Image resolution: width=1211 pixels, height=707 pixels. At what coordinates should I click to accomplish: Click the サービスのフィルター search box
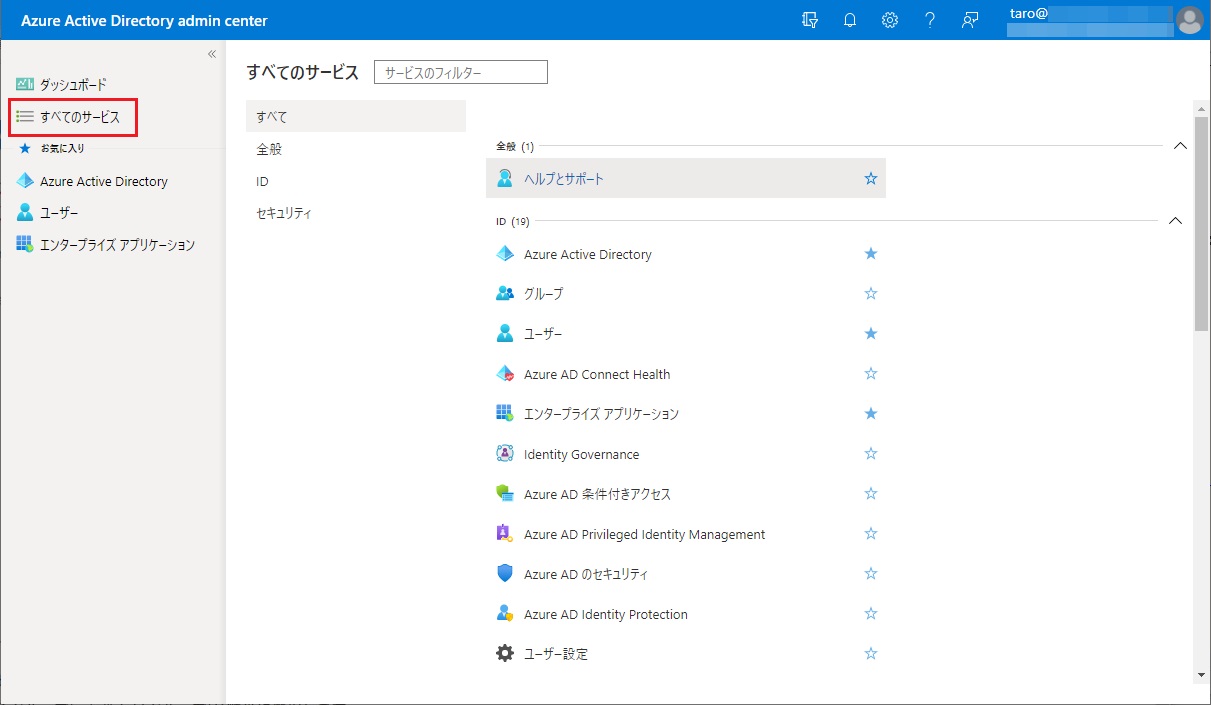click(460, 72)
